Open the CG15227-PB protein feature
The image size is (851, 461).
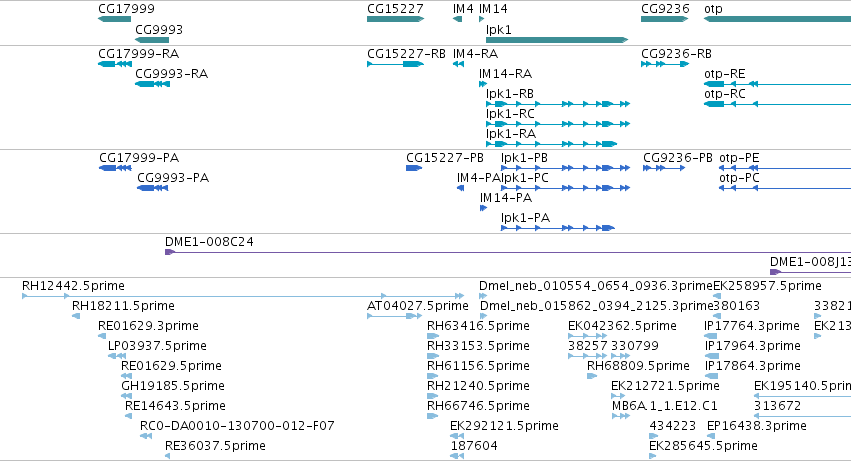click(x=414, y=168)
